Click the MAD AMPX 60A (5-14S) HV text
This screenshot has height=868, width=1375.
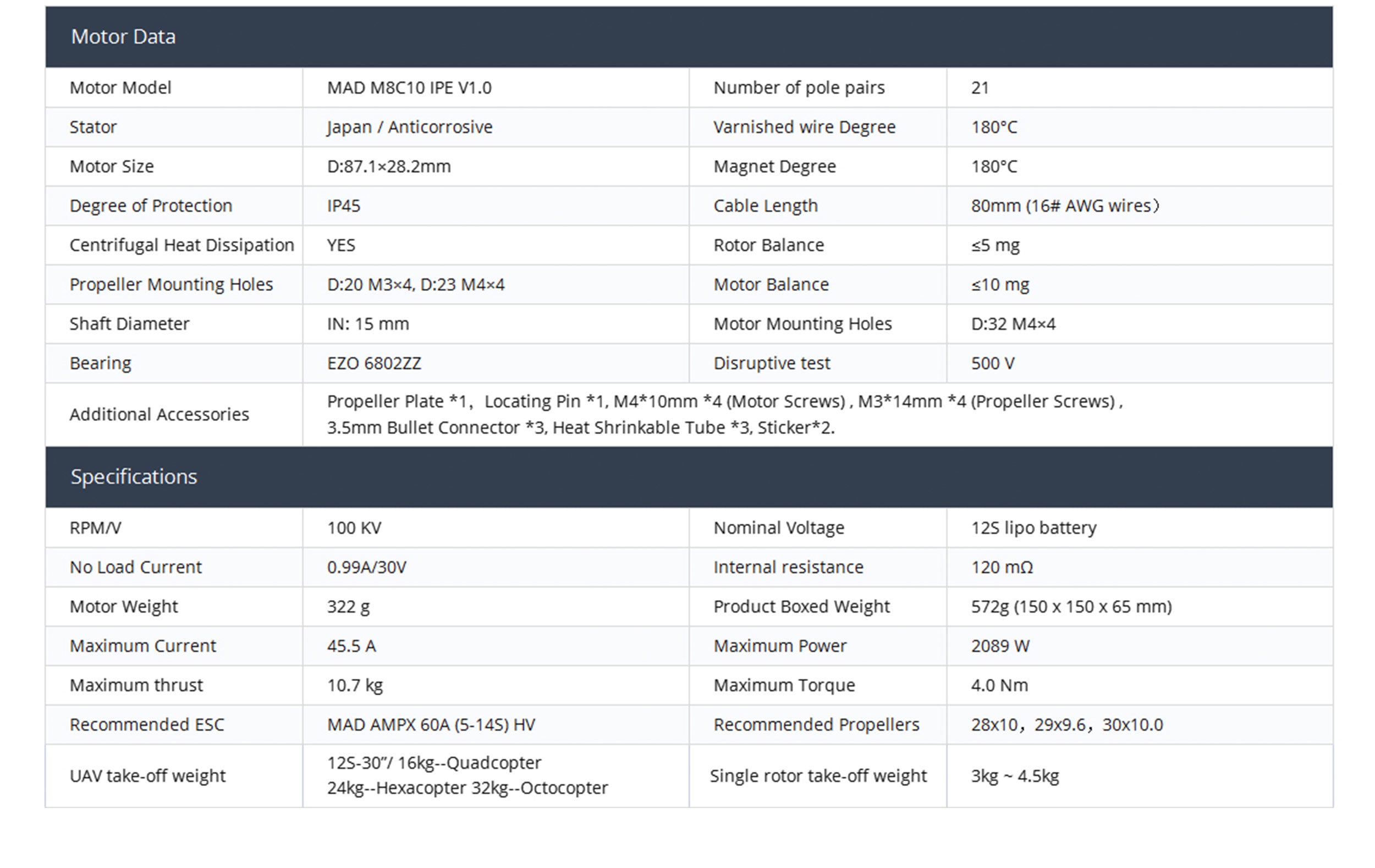[x=431, y=724]
